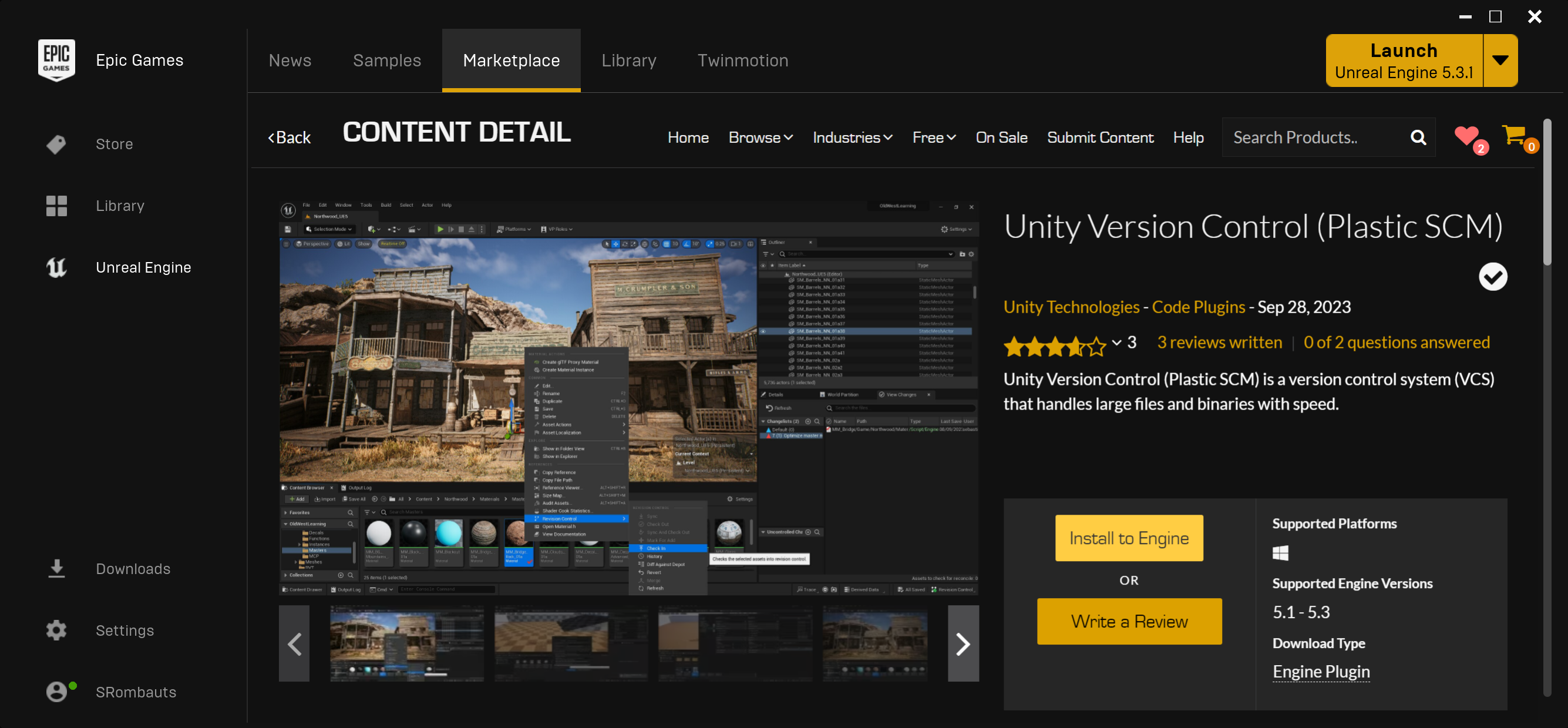1568x728 pixels.
Task: Click the page vertical scrollbar thumb
Action: tap(1547, 192)
